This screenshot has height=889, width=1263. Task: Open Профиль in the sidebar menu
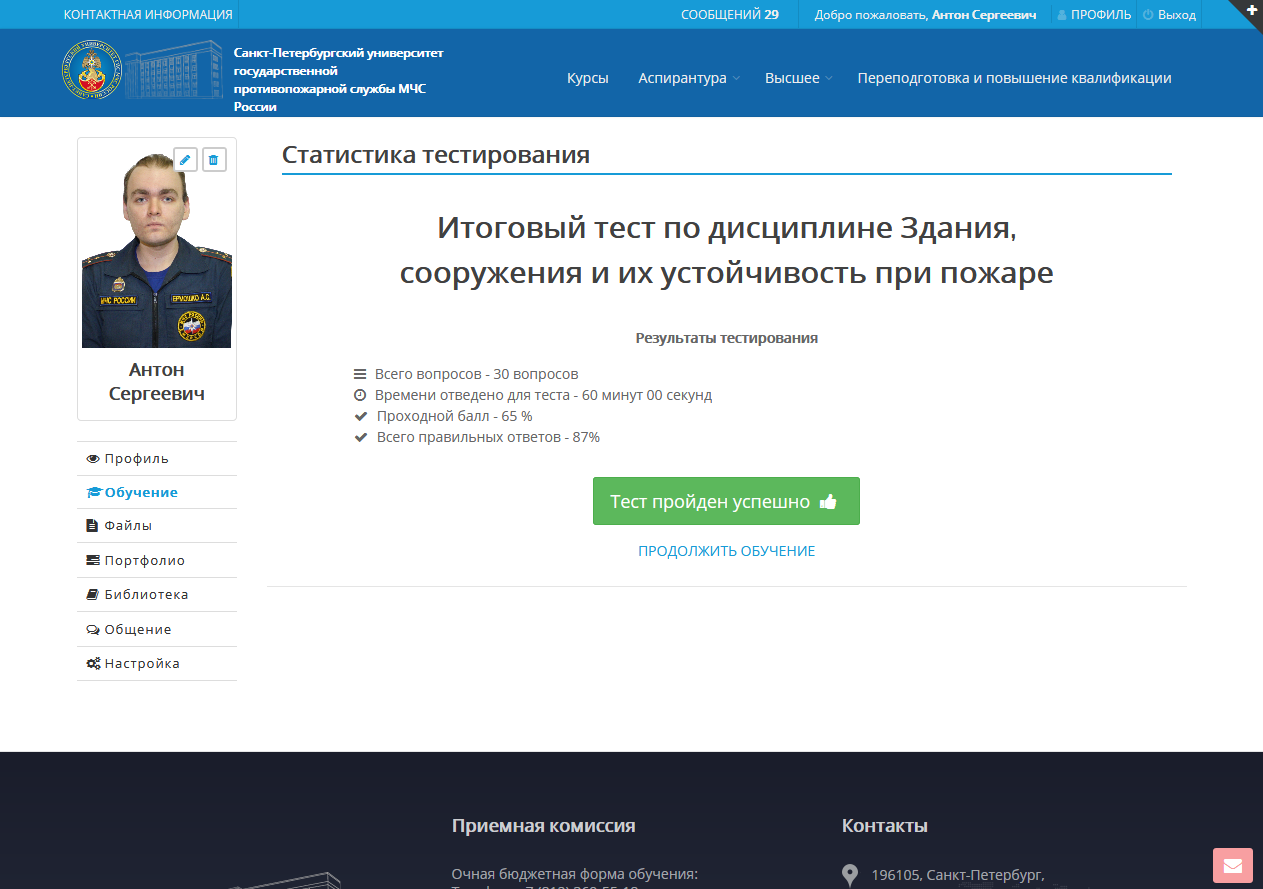136,458
